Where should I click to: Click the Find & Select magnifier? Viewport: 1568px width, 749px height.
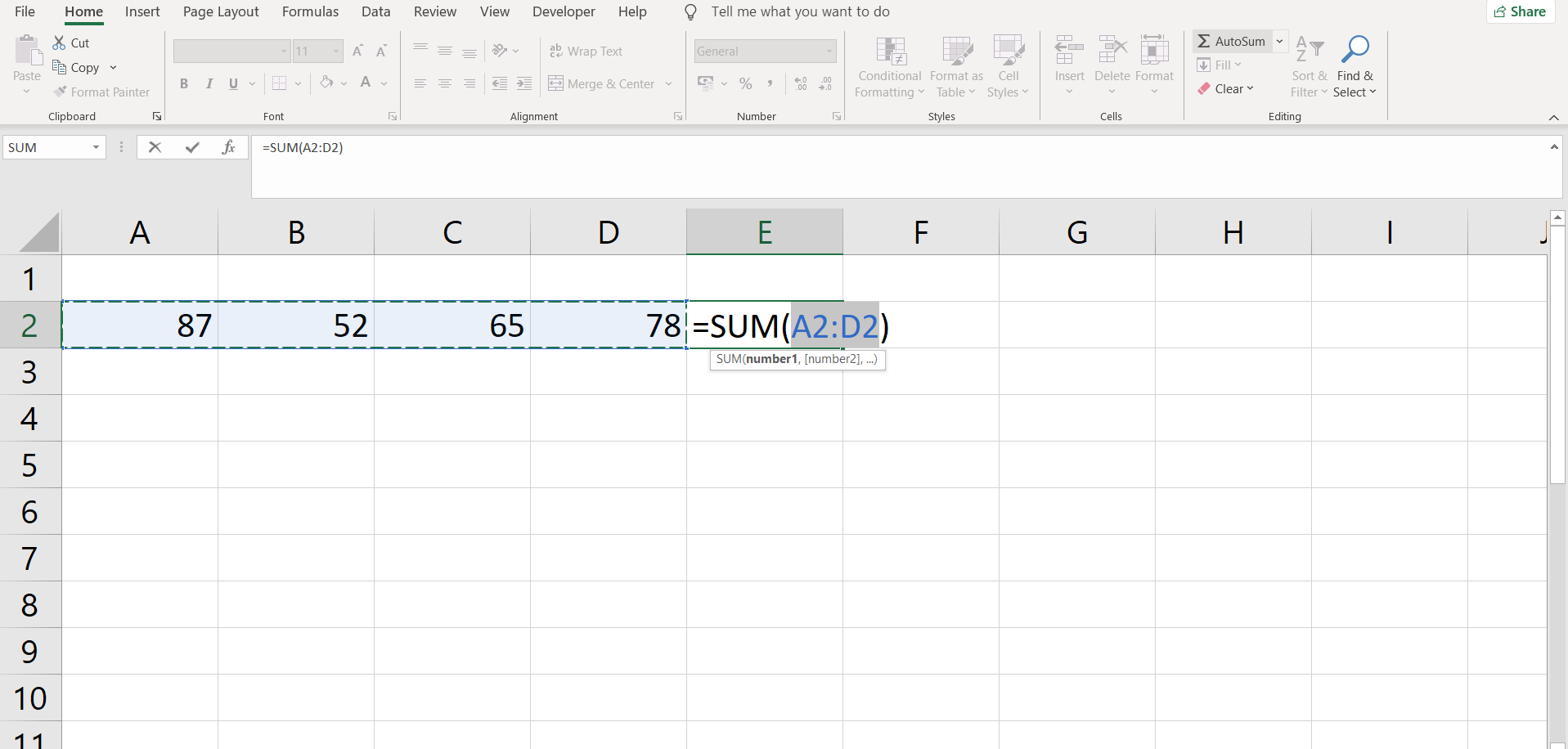point(1355,49)
